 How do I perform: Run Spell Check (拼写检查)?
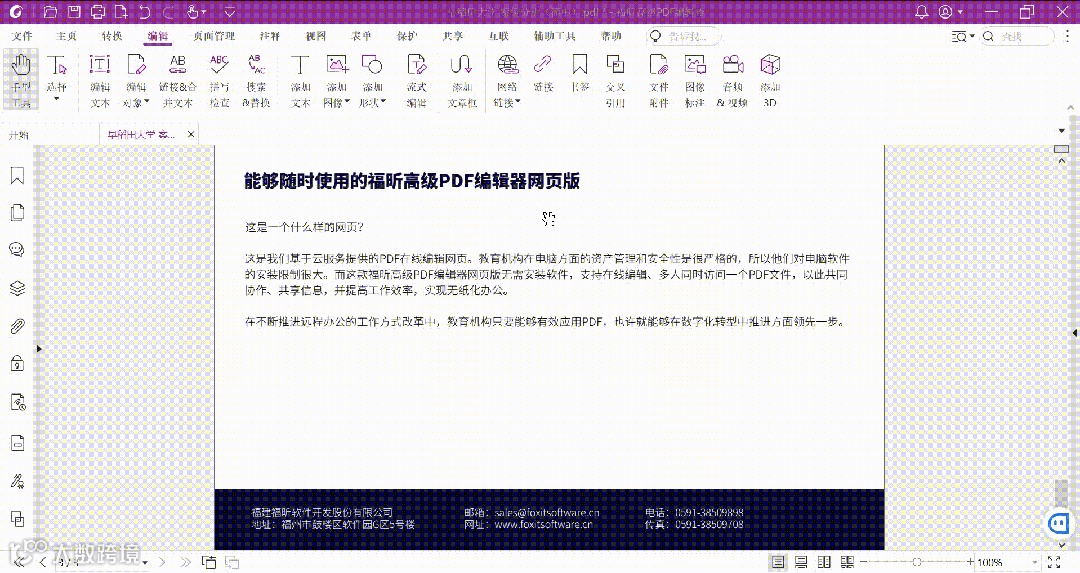(x=219, y=81)
